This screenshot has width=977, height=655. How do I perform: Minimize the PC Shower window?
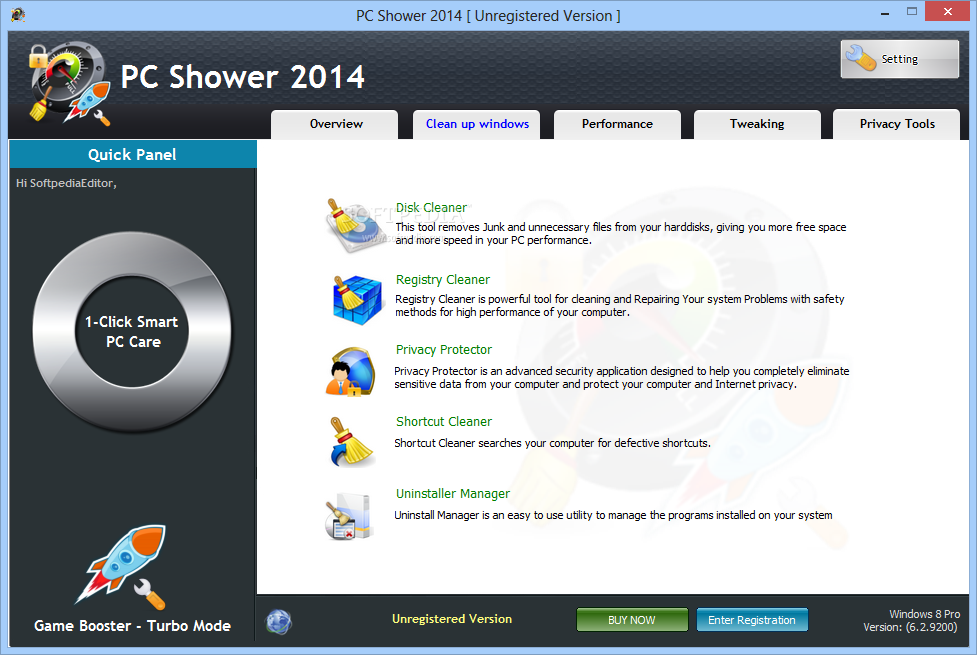coord(885,12)
